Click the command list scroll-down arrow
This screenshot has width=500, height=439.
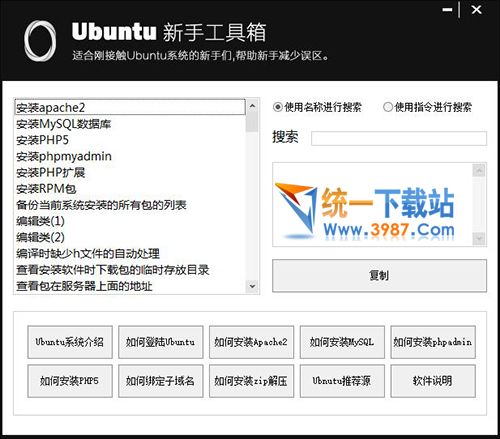[252, 286]
